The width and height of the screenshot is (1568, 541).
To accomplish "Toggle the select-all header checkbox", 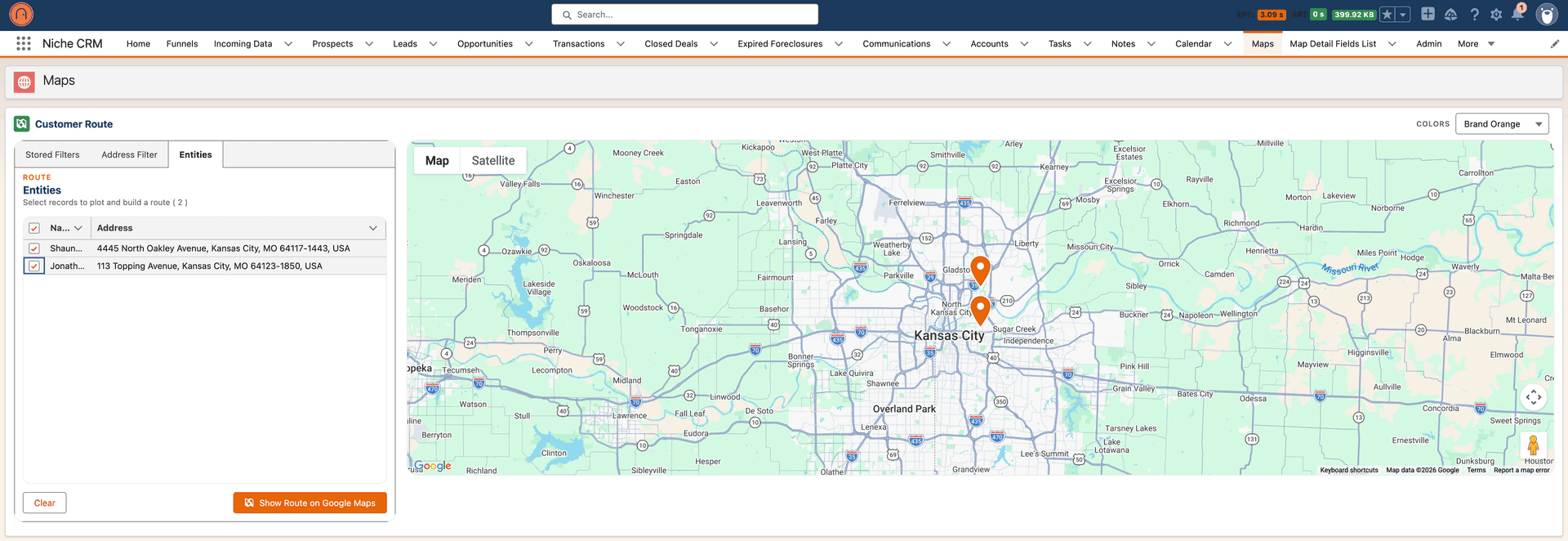I will pyautogui.click(x=34, y=228).
